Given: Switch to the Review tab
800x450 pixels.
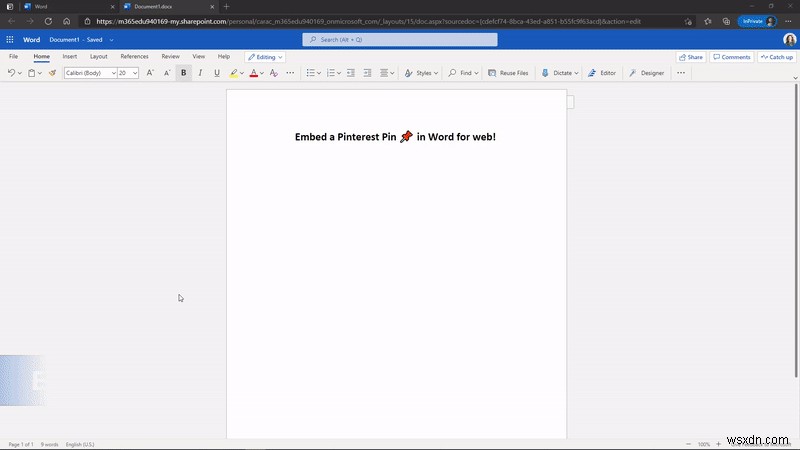Looking at the screenshot, I should pos(170,57).
